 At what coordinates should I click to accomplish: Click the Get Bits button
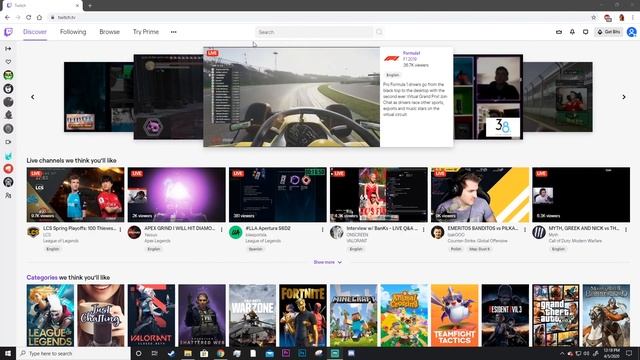click(x=609, y=32)
